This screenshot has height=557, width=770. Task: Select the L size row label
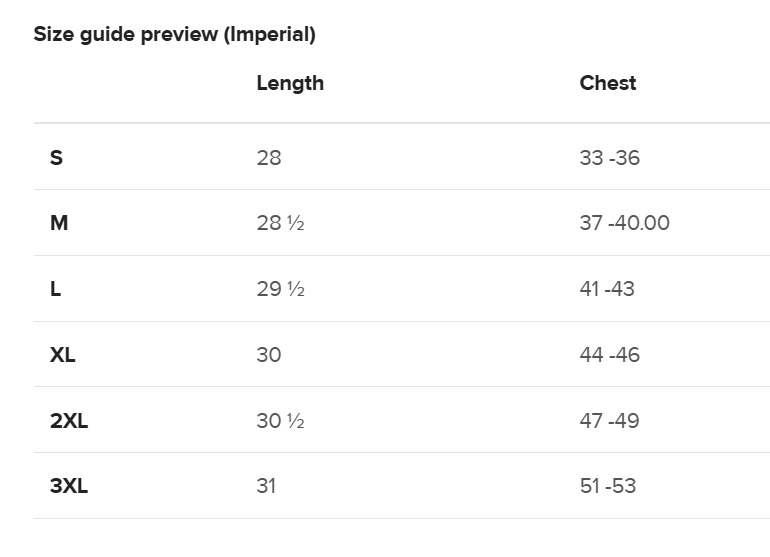tap(56, 289)
